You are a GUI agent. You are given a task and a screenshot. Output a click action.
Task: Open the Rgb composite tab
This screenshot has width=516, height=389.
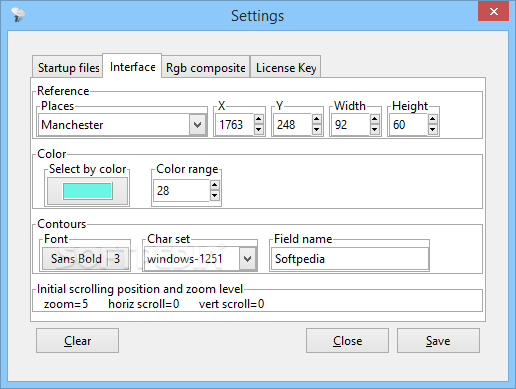coord(206,67)
